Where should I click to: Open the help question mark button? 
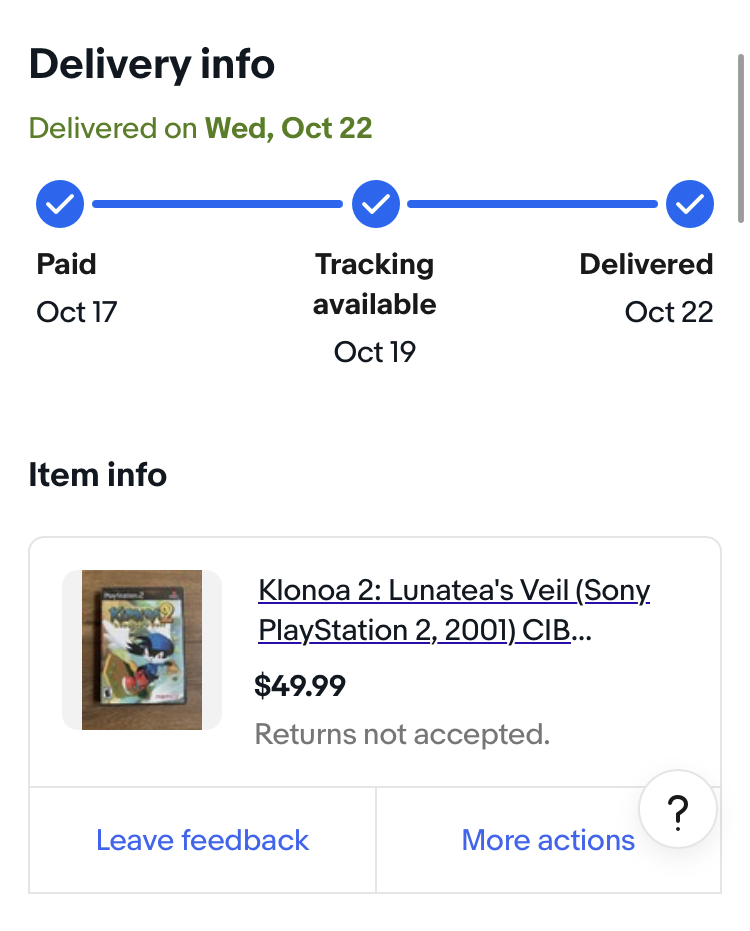coord(678,809)
